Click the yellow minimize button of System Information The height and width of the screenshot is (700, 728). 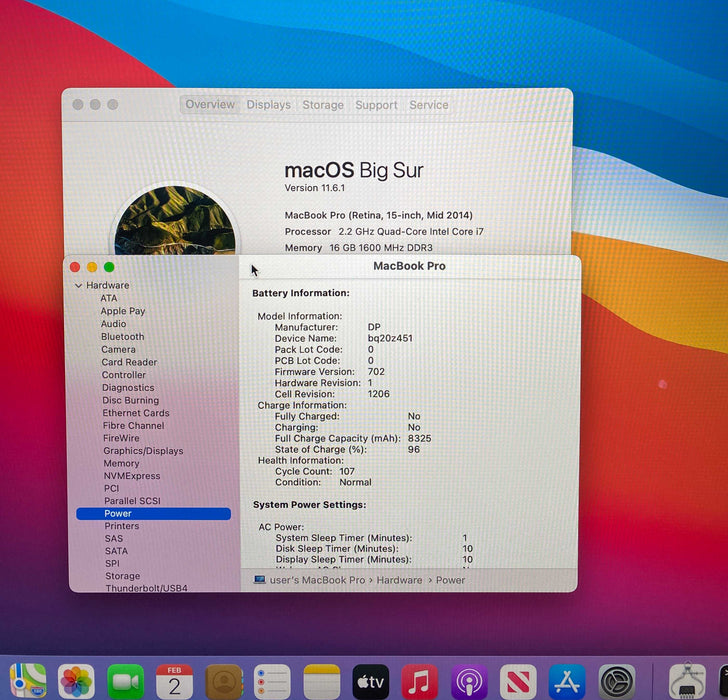(92, 267)
